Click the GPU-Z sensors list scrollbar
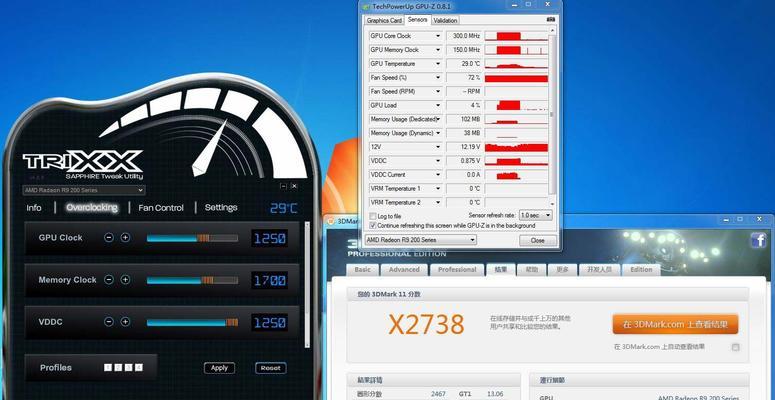 click(x=552, y=115)
